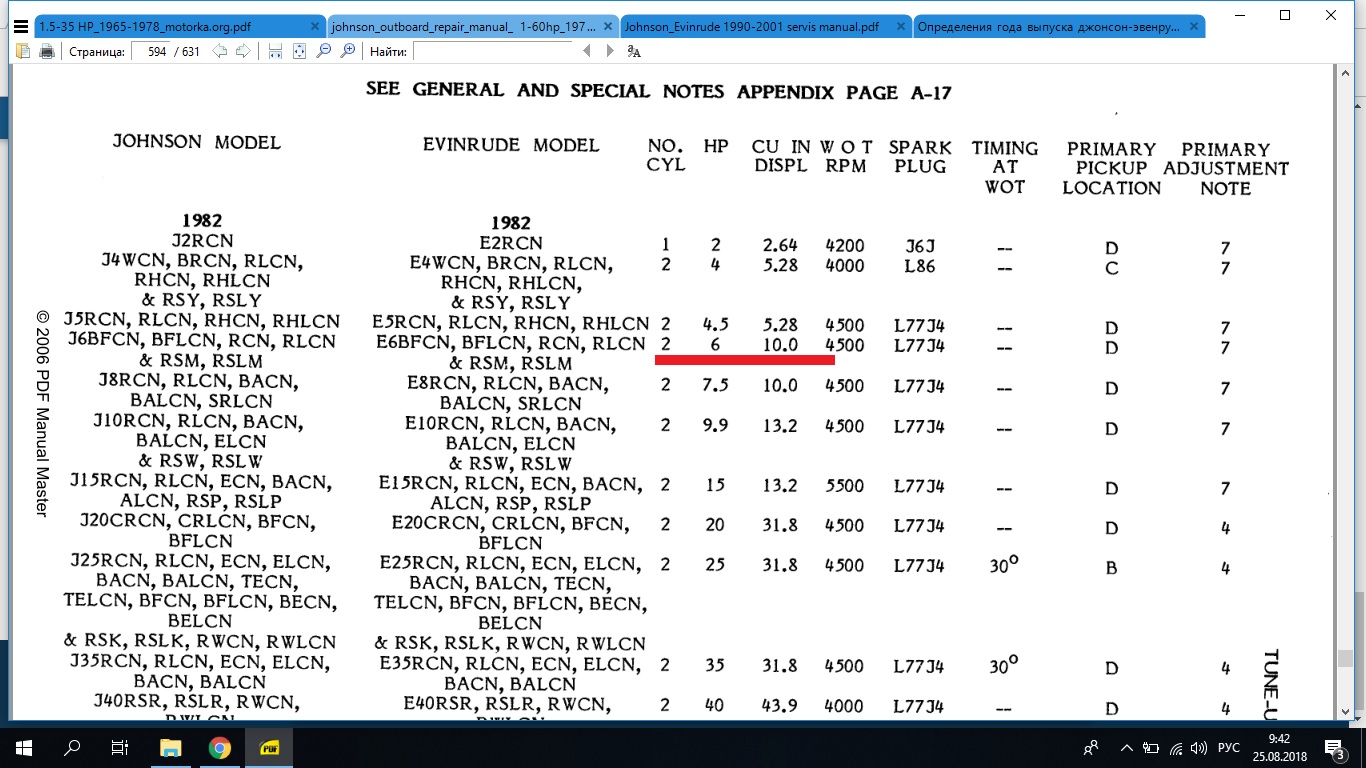Click spark plug value J6J

tap(918, 246)
